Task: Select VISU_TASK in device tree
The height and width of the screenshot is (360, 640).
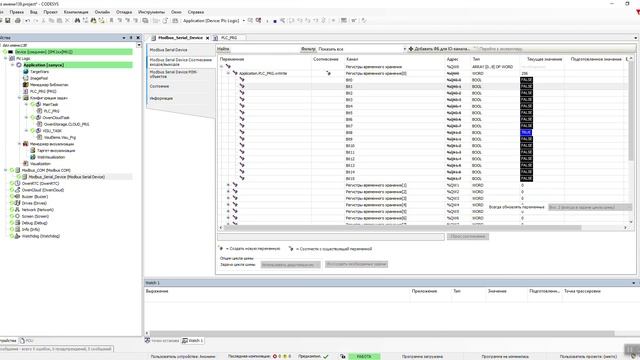Action: (x=52, y=131)
